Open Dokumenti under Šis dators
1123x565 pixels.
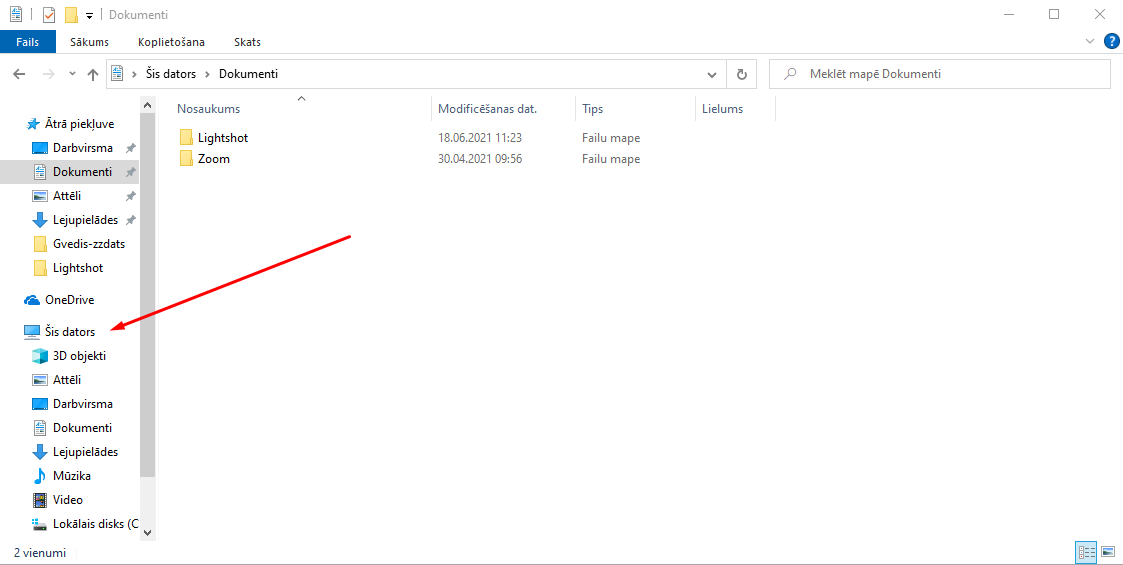pos(82,428)
